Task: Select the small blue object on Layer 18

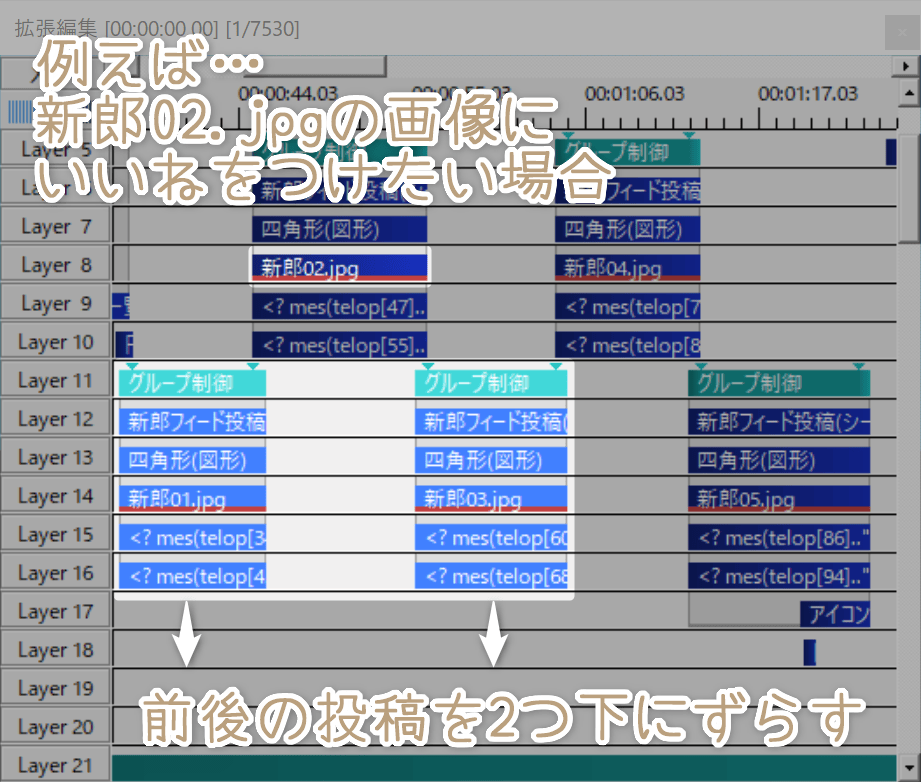Action: coord(809,652)
